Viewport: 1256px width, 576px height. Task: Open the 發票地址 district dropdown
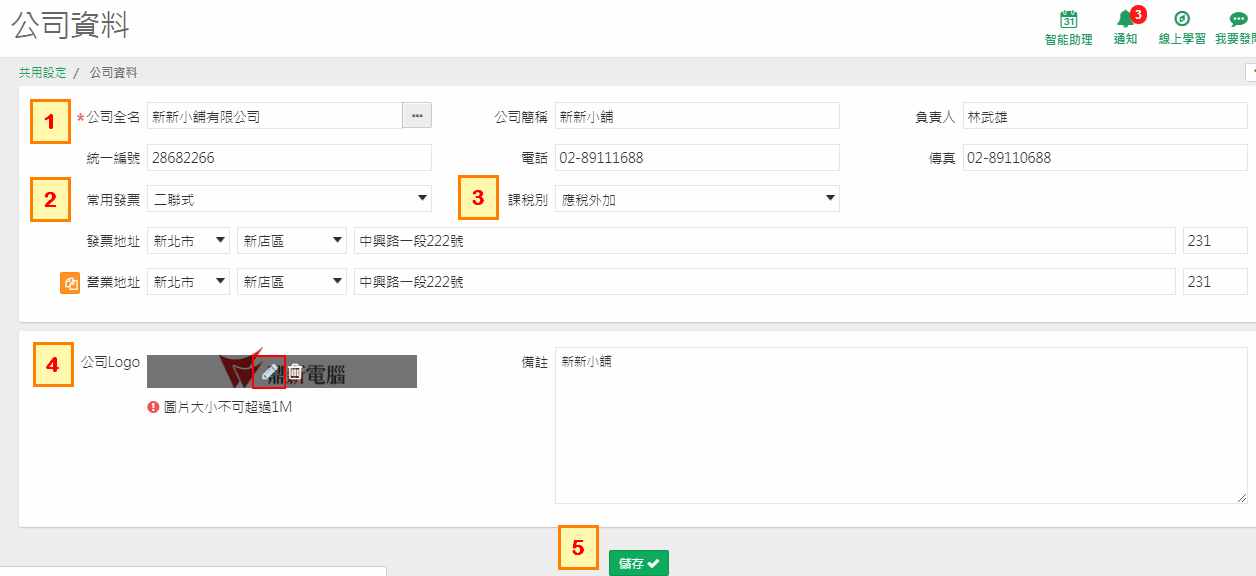[292, 241]
